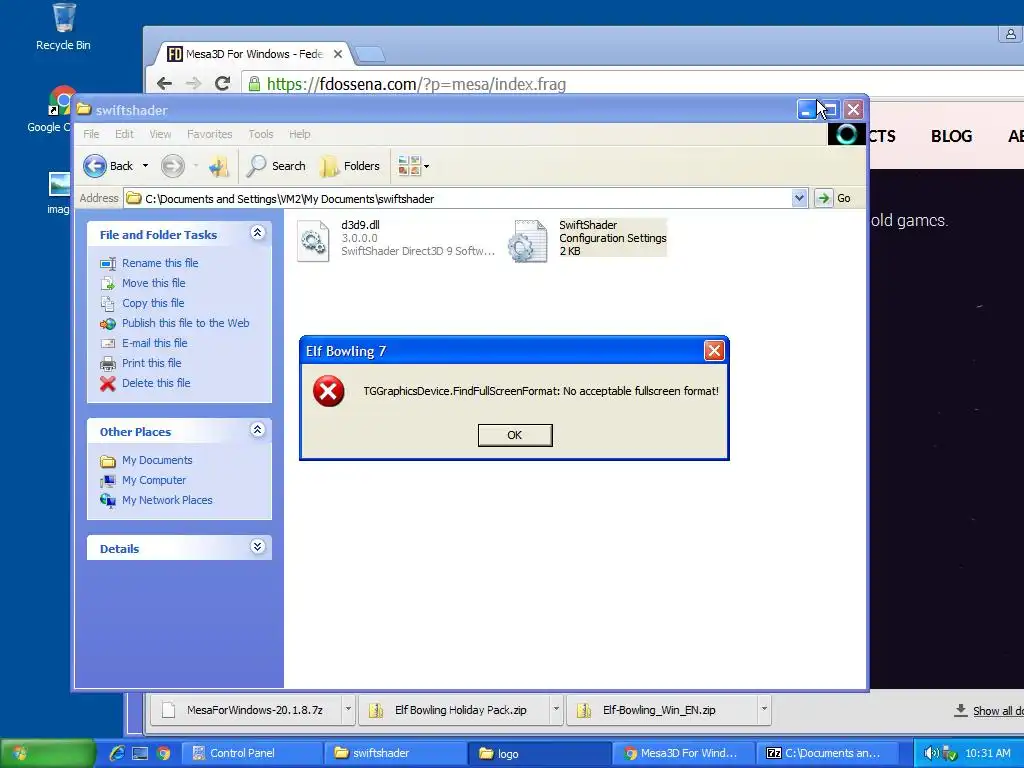Click Rename this file

(160, 263)
